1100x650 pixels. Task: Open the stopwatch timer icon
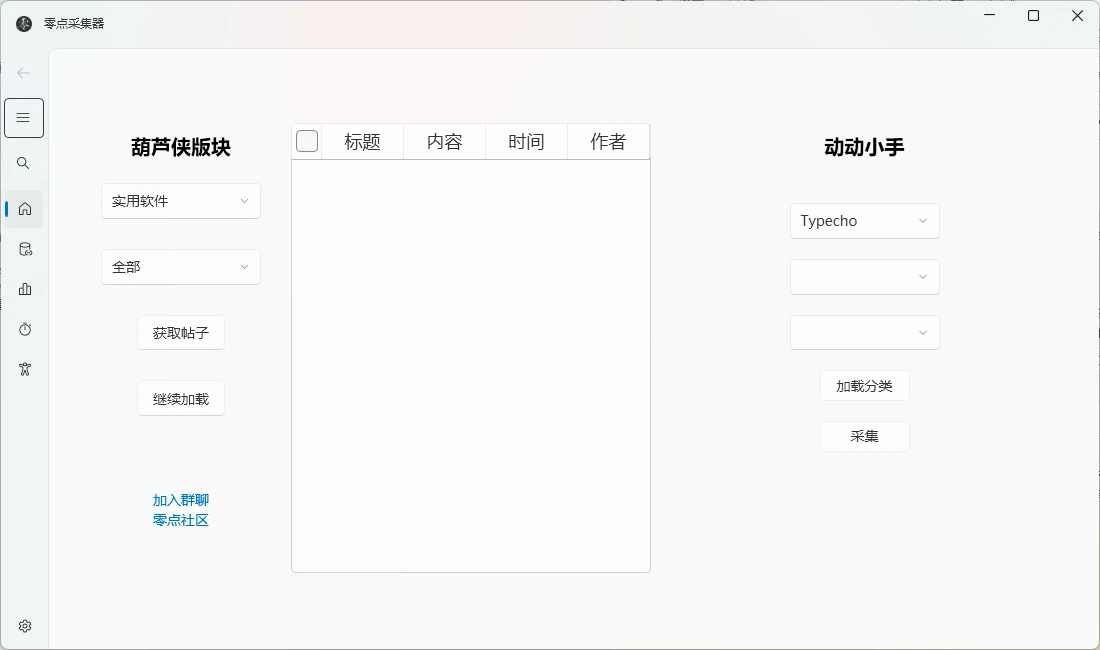click(x=25, y=329)
